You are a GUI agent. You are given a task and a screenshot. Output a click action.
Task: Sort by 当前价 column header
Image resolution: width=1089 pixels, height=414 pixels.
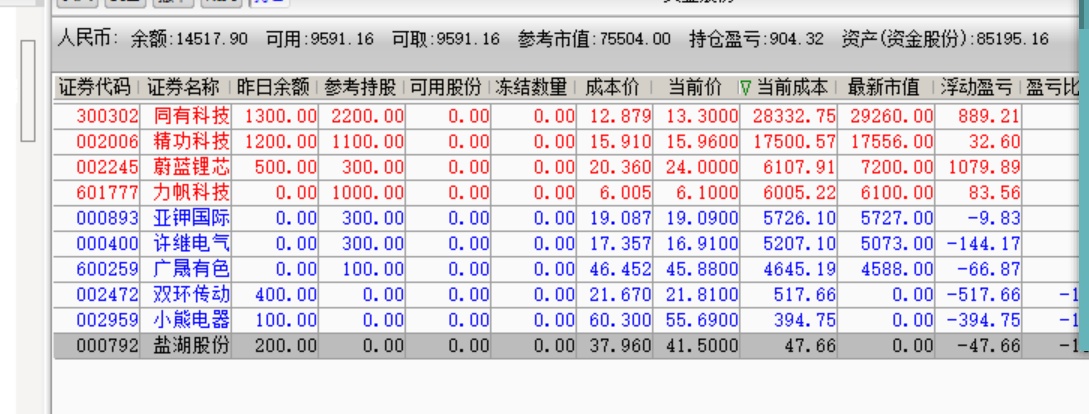tap(695, 88)
